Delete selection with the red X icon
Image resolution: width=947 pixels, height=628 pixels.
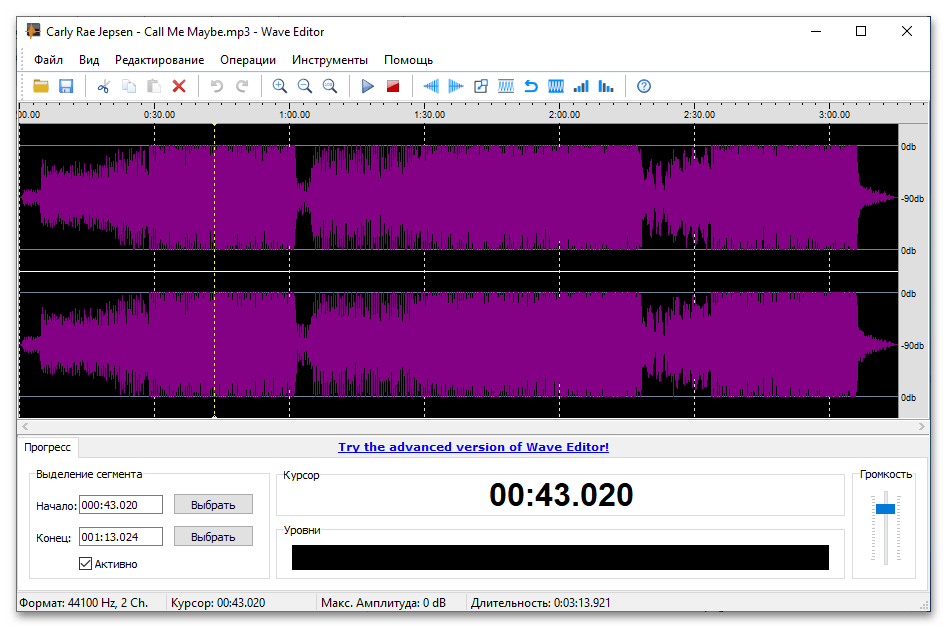179,86
